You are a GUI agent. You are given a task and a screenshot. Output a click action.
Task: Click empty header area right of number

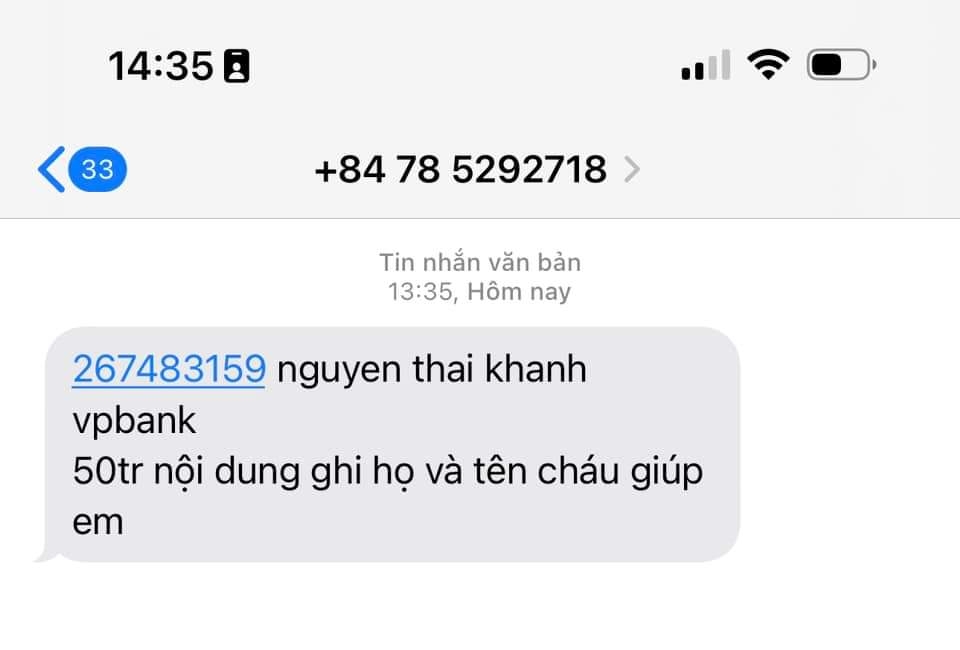(x=796, y=170)
